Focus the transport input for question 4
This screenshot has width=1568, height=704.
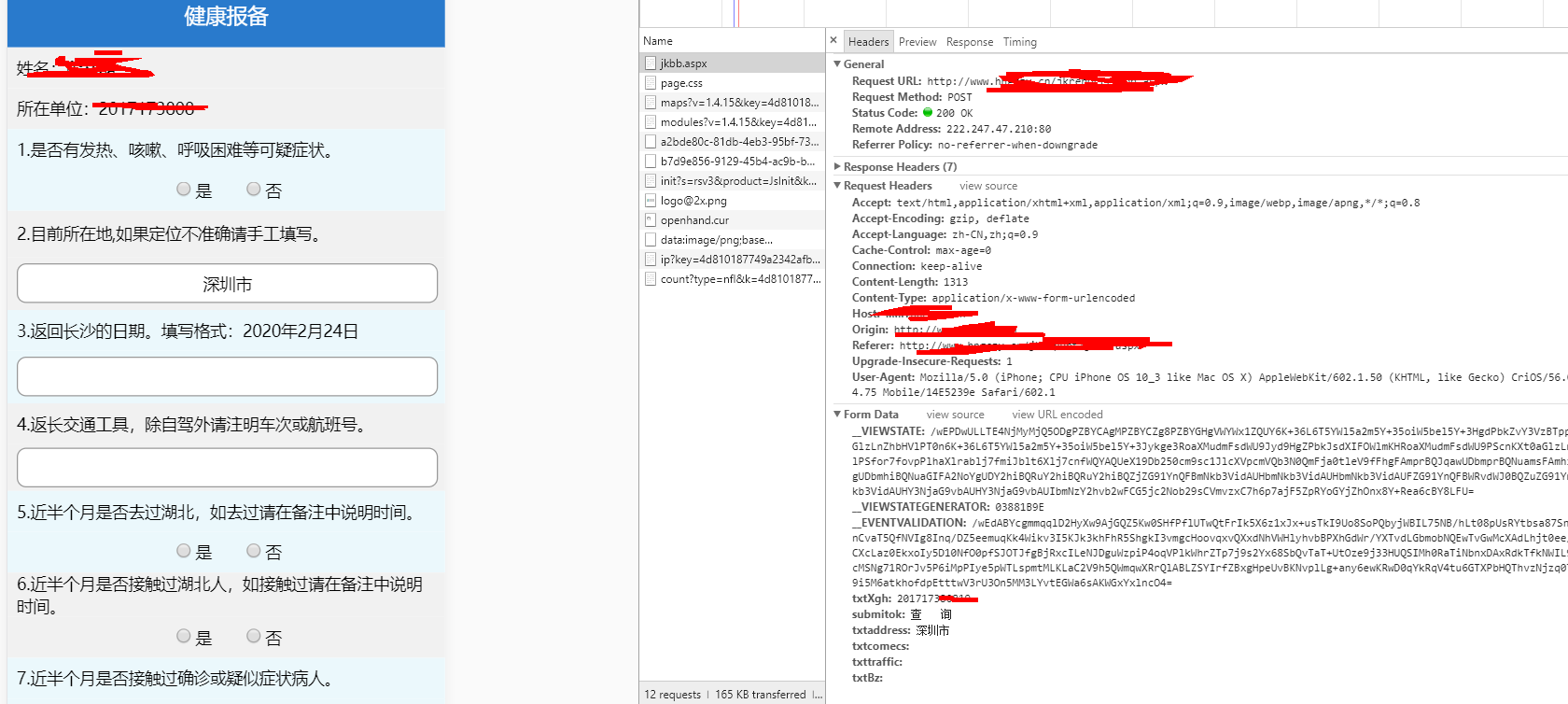[227, 468]
